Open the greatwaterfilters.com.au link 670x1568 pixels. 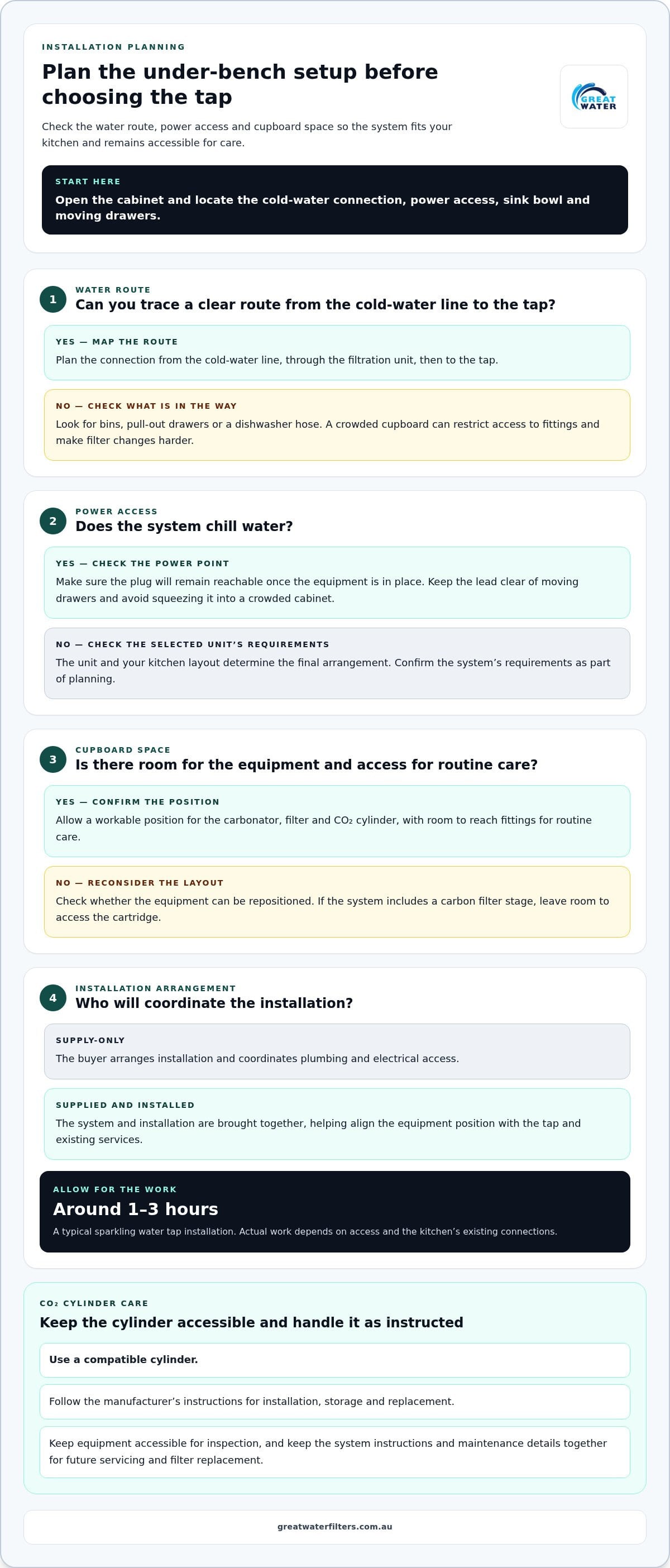tap(334, 1527)
